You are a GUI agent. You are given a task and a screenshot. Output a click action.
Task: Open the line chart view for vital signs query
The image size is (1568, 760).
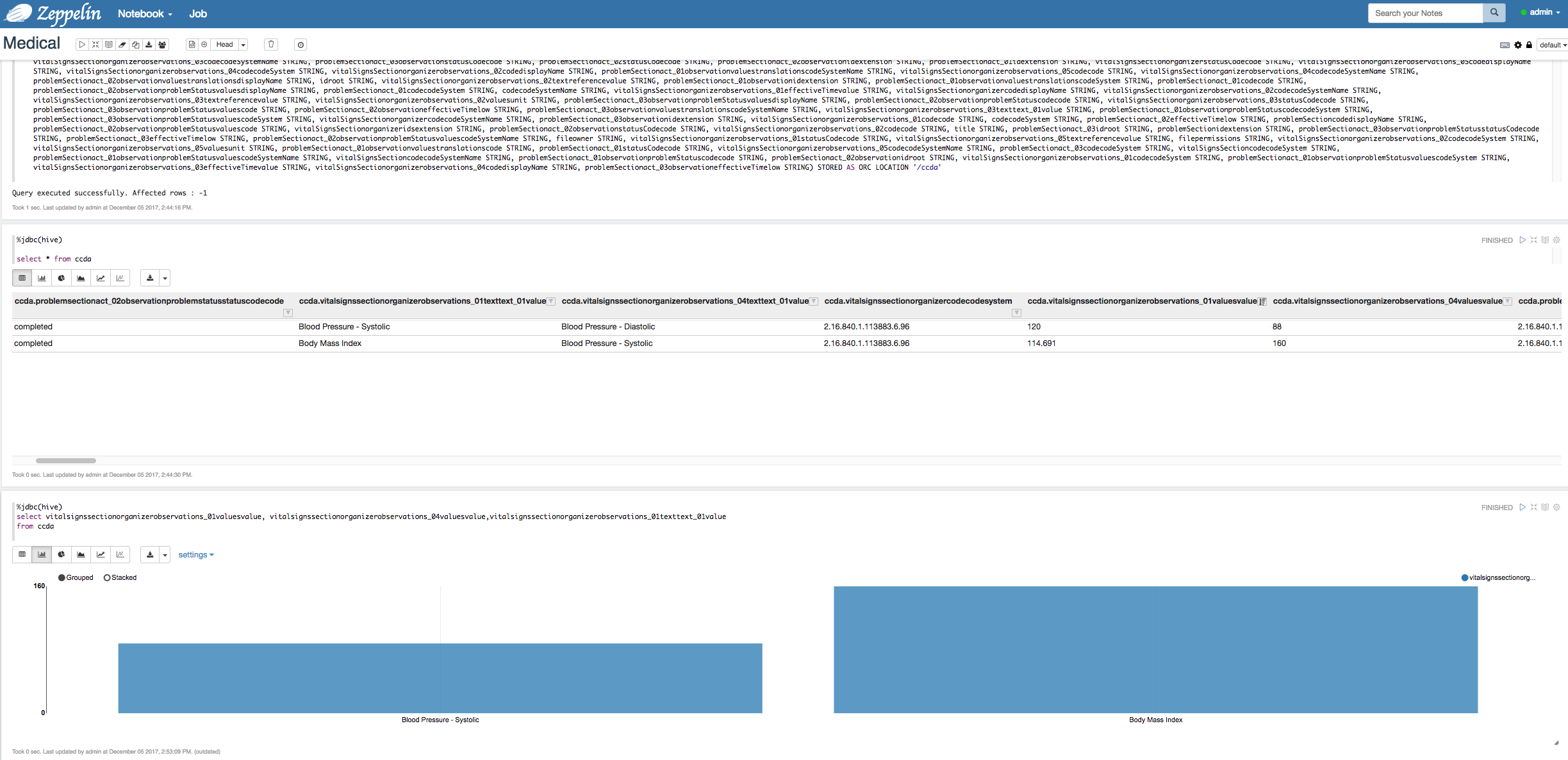click(x=101, y=554)
